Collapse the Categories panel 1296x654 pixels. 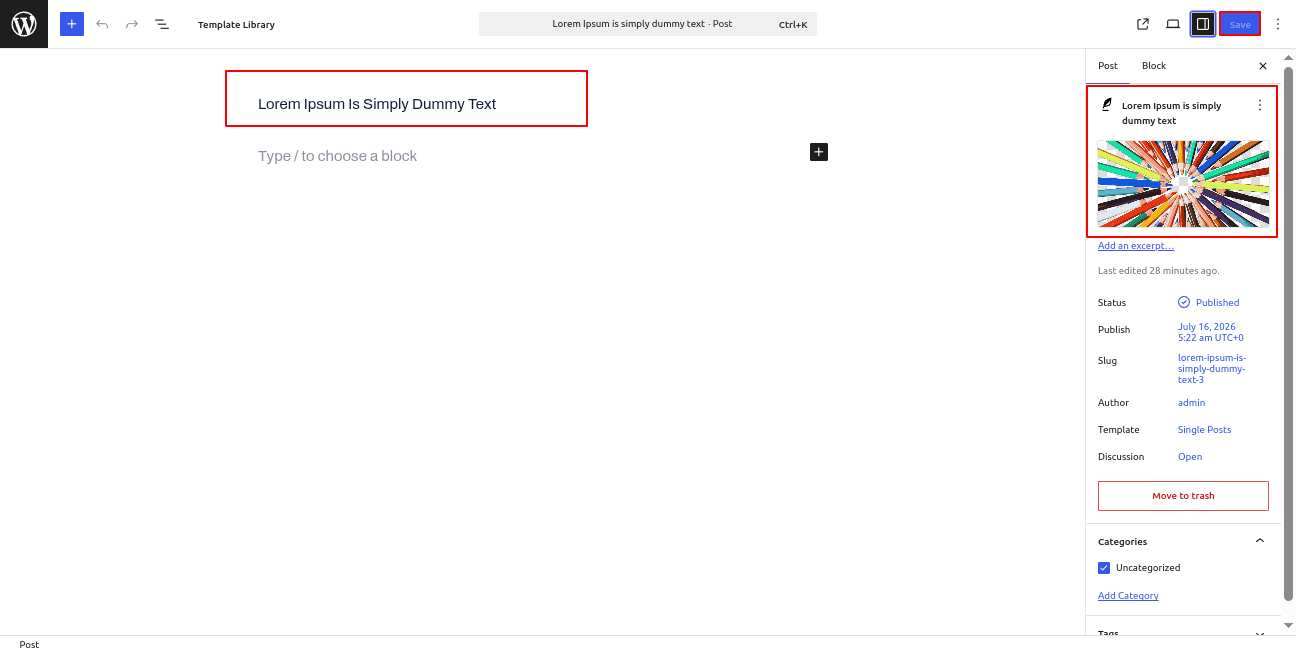[x=1182, y=541]
